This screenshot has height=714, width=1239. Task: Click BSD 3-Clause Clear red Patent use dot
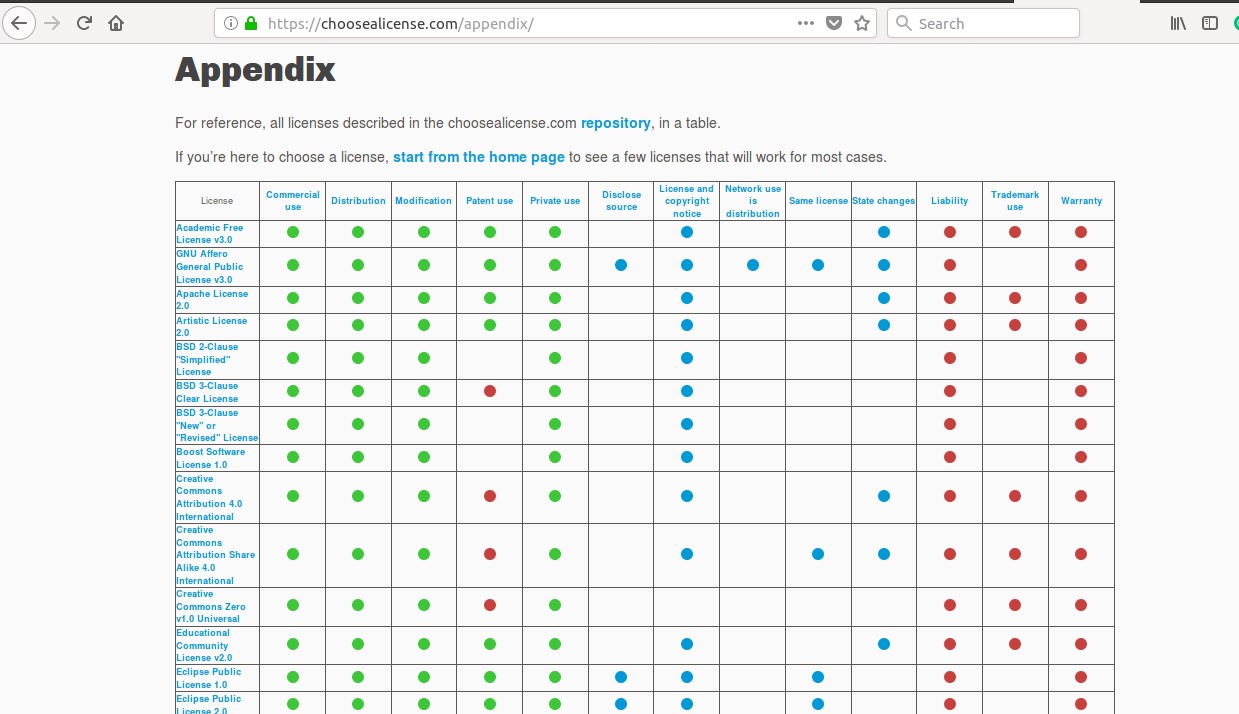[x=490, y=391]
